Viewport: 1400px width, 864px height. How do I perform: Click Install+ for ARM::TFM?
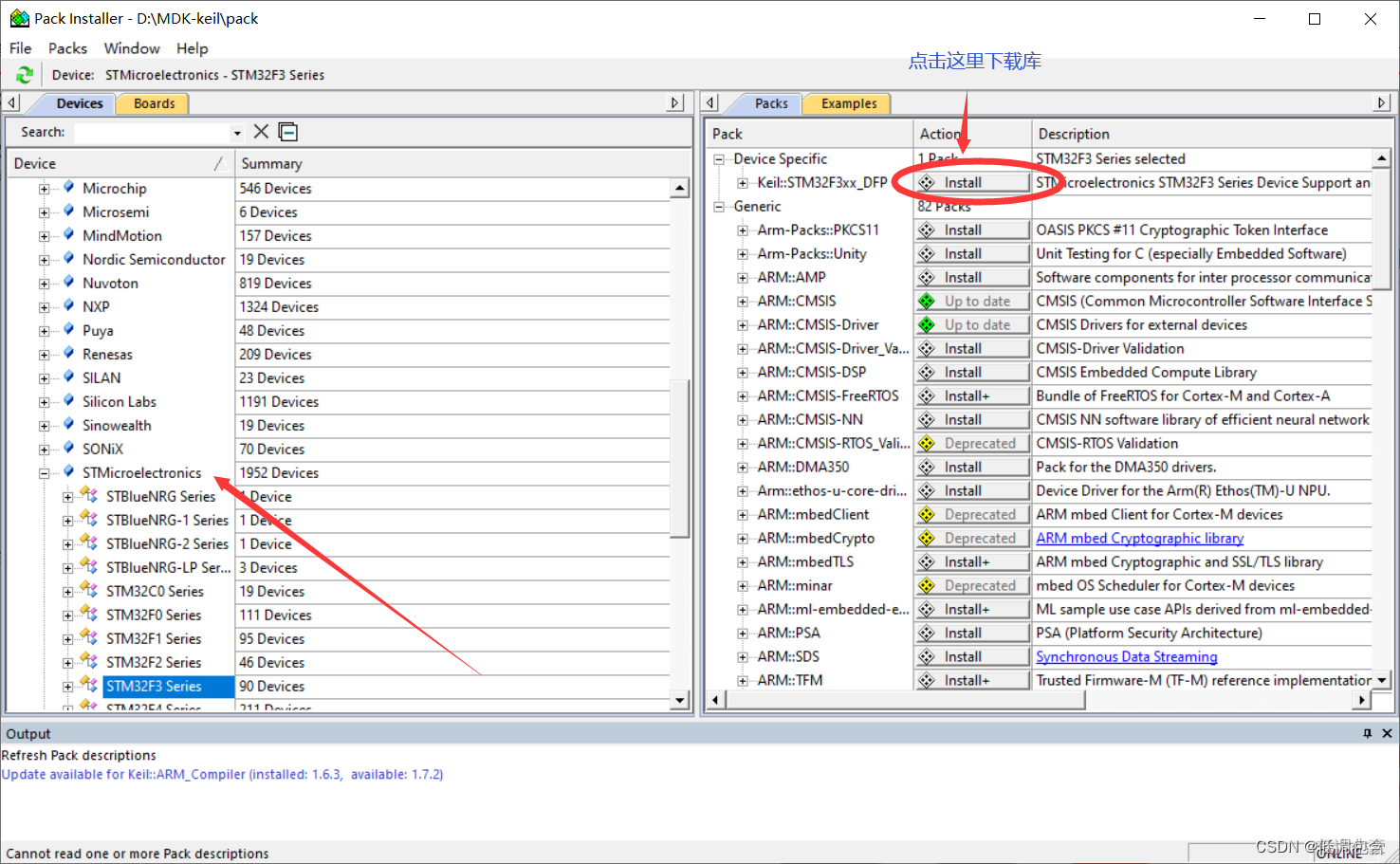[972, 680]
